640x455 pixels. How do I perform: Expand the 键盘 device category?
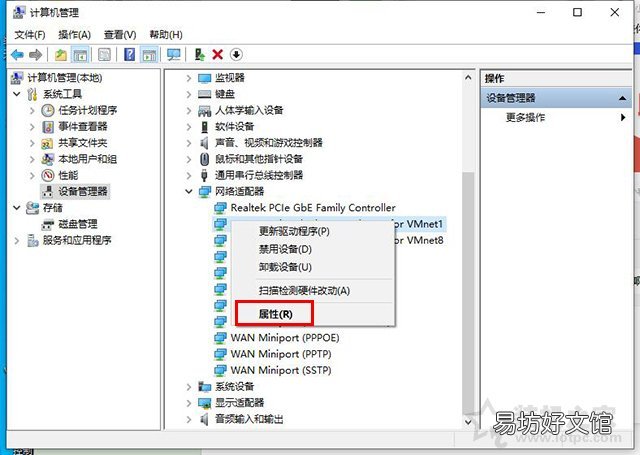coord(189,94)
